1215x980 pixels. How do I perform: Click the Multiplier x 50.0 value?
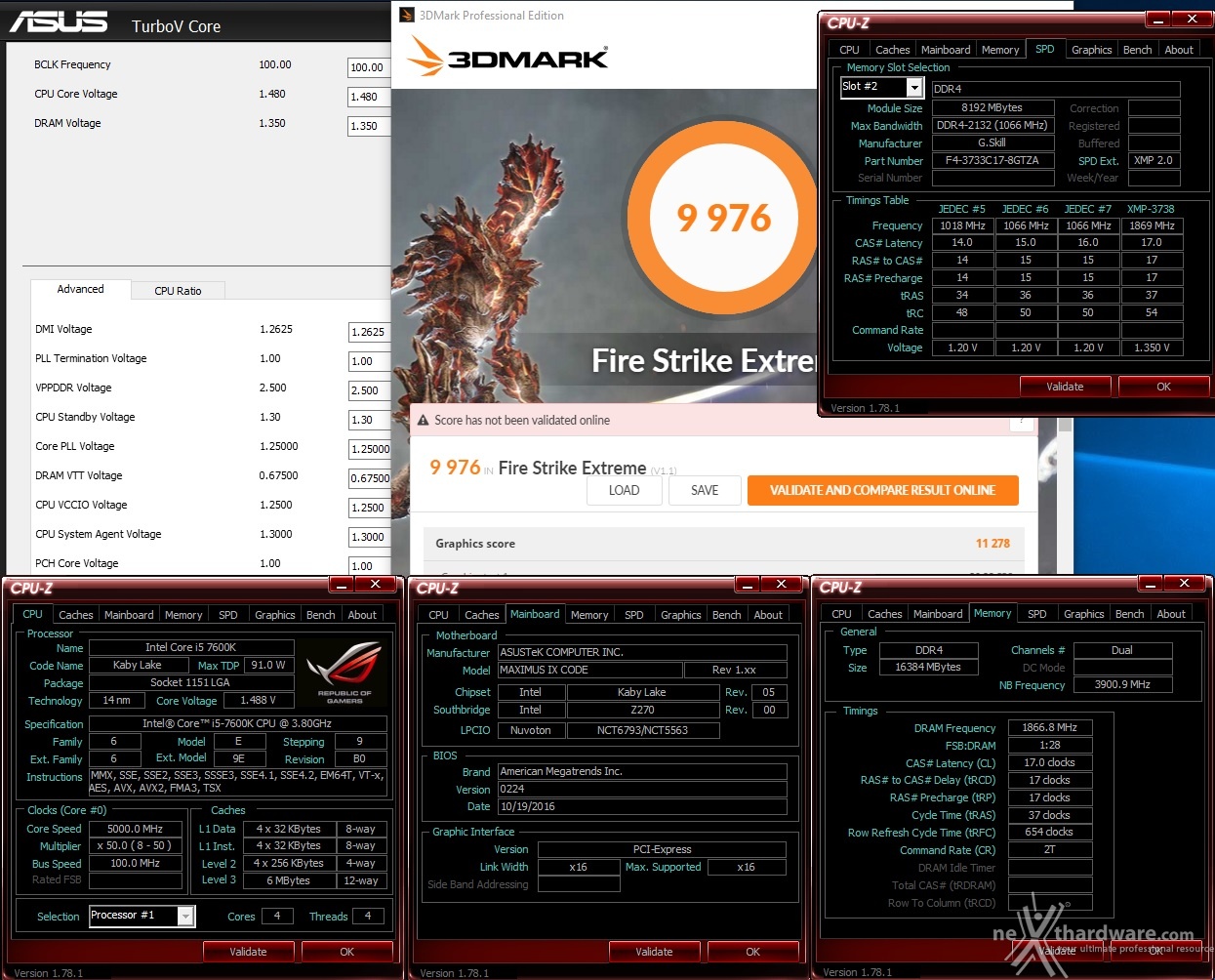tap(136, 846)
